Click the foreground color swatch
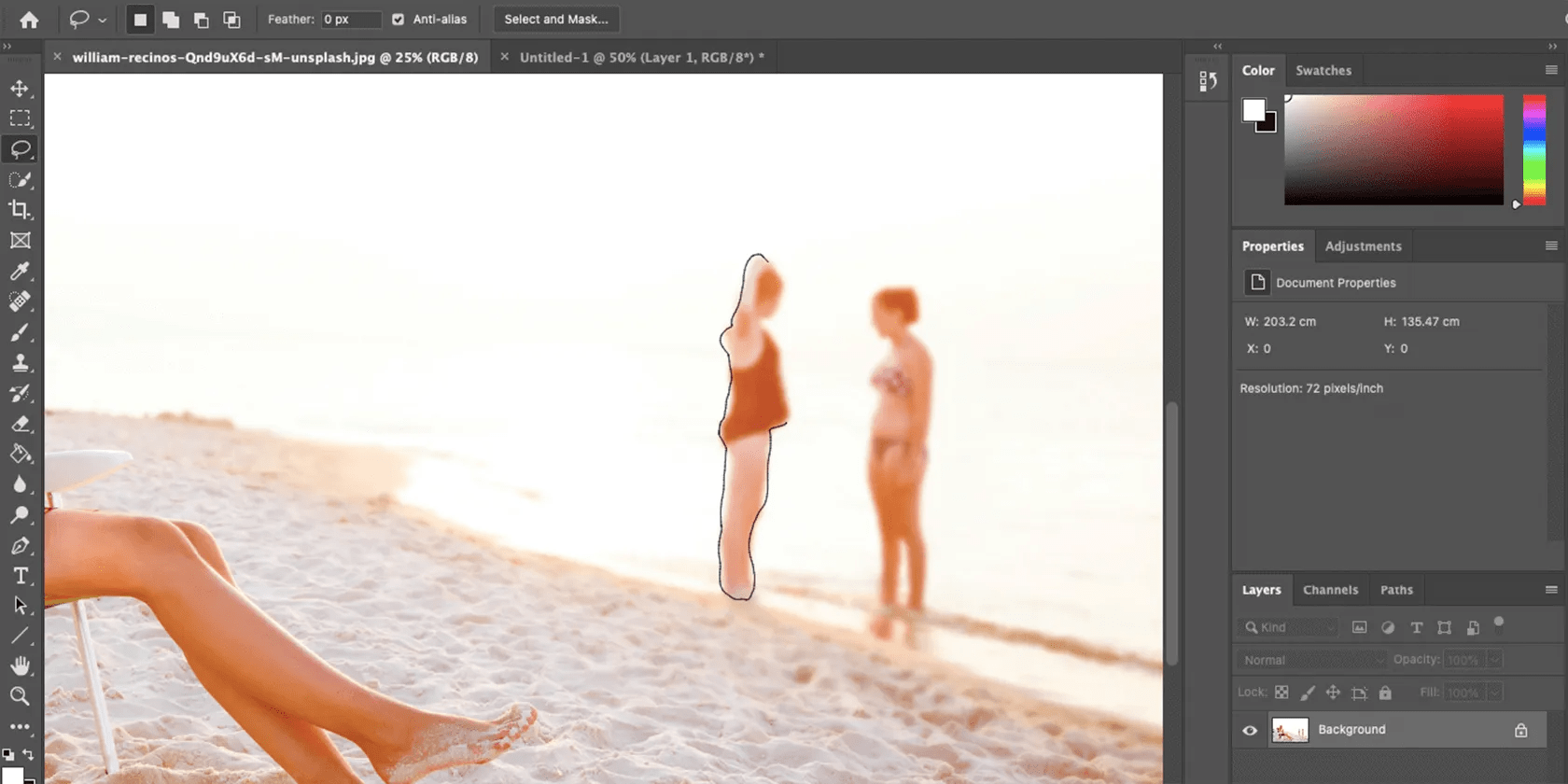Viewport: 1568px width, 784px height. (x=1253, y=110)
